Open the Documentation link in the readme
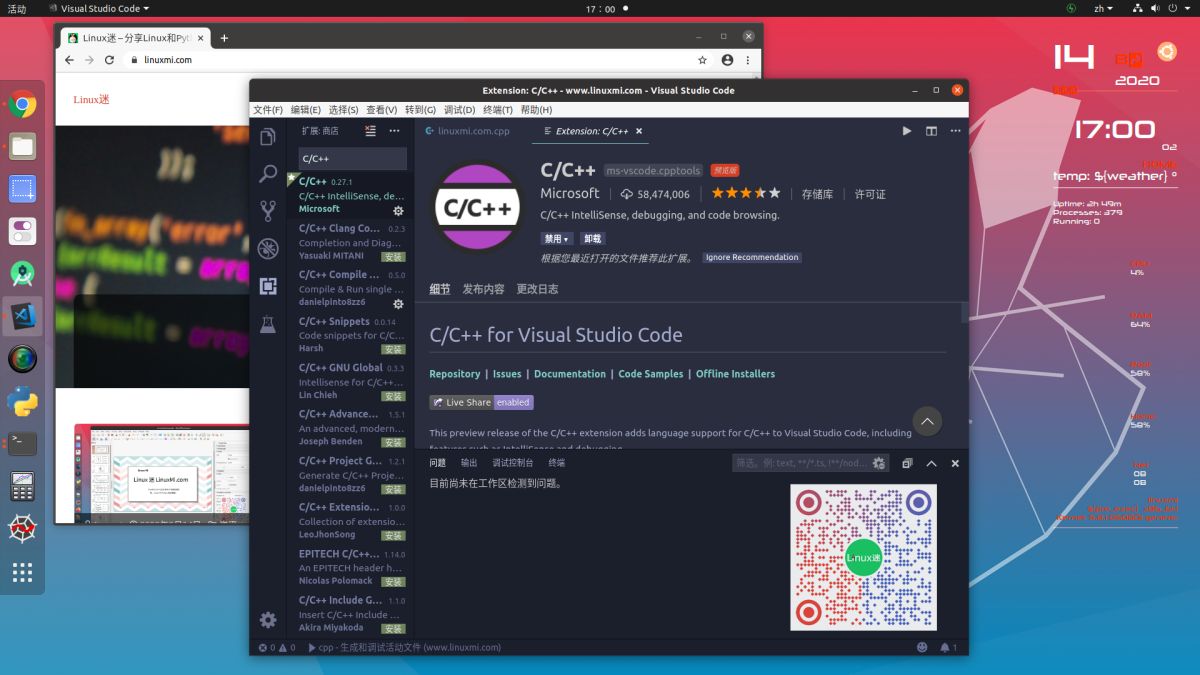The width and height of the screenshot is (1200, 675). pyautogui.click(x=570, y=374)
